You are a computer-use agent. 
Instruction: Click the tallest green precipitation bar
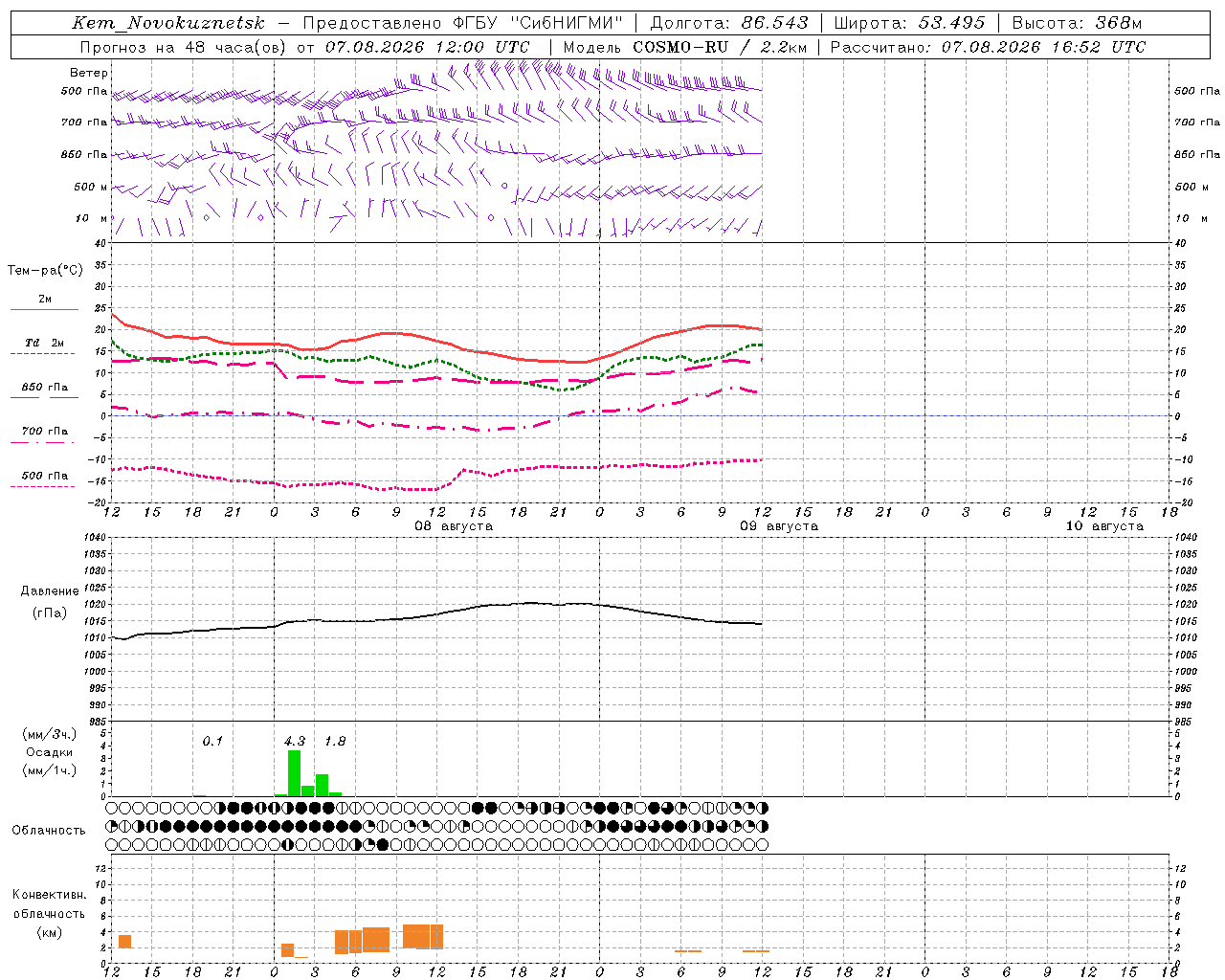(x=295, y=773)
